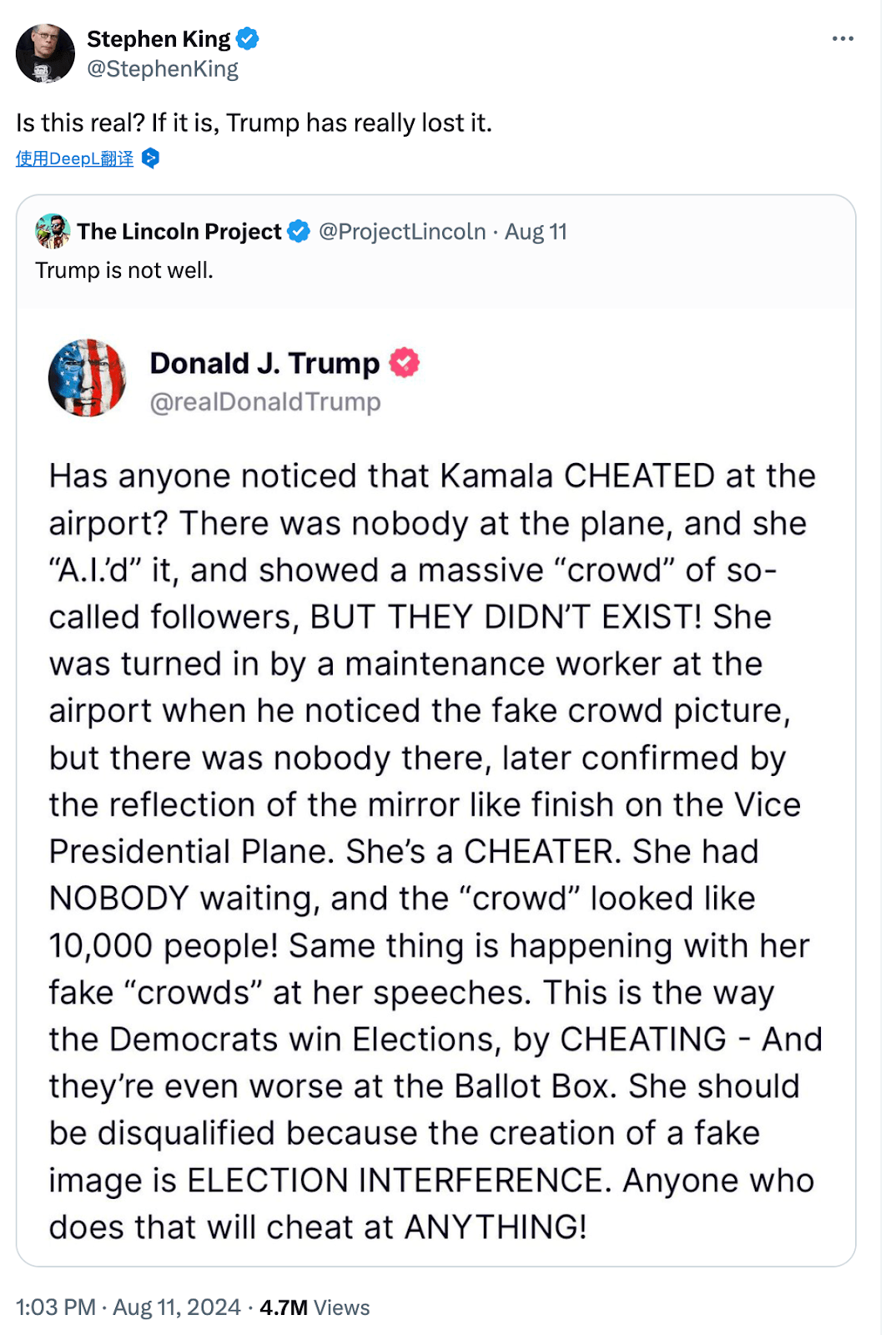896x1335 pixels.
Task: Click the Donald J. Trump name
Action: [x=264, y=364]
